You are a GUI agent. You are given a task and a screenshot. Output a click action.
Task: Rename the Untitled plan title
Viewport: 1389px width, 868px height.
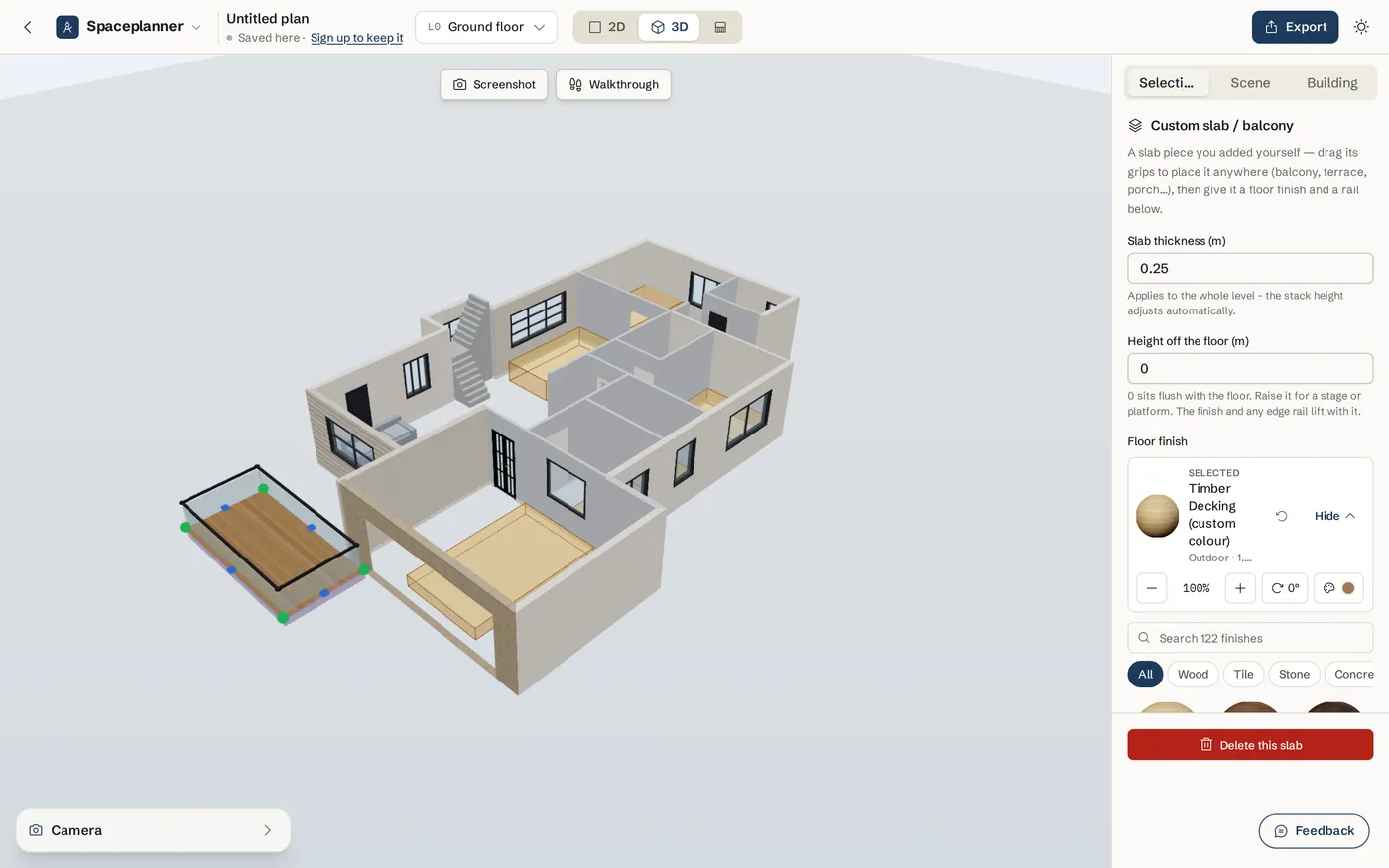(268, 18)
